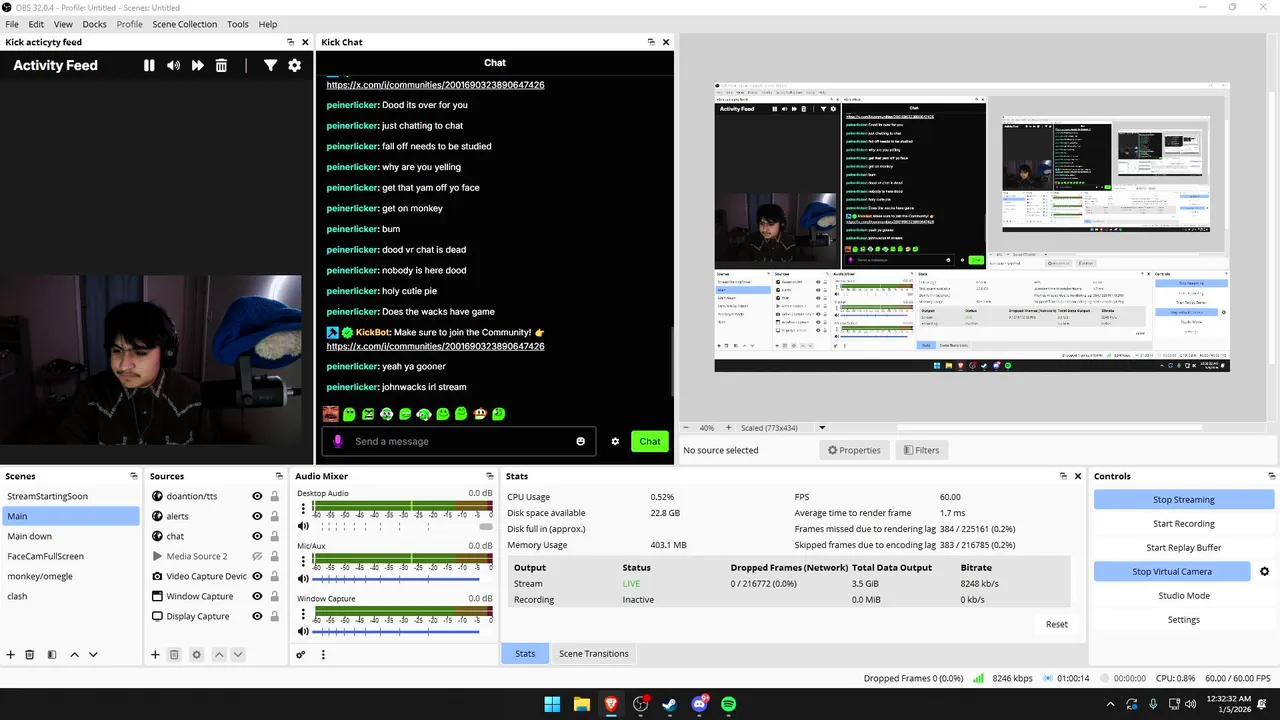Click Start Replay Buffer
Viewport: 1280px width, 720px height.
(x=1183, y=548)
